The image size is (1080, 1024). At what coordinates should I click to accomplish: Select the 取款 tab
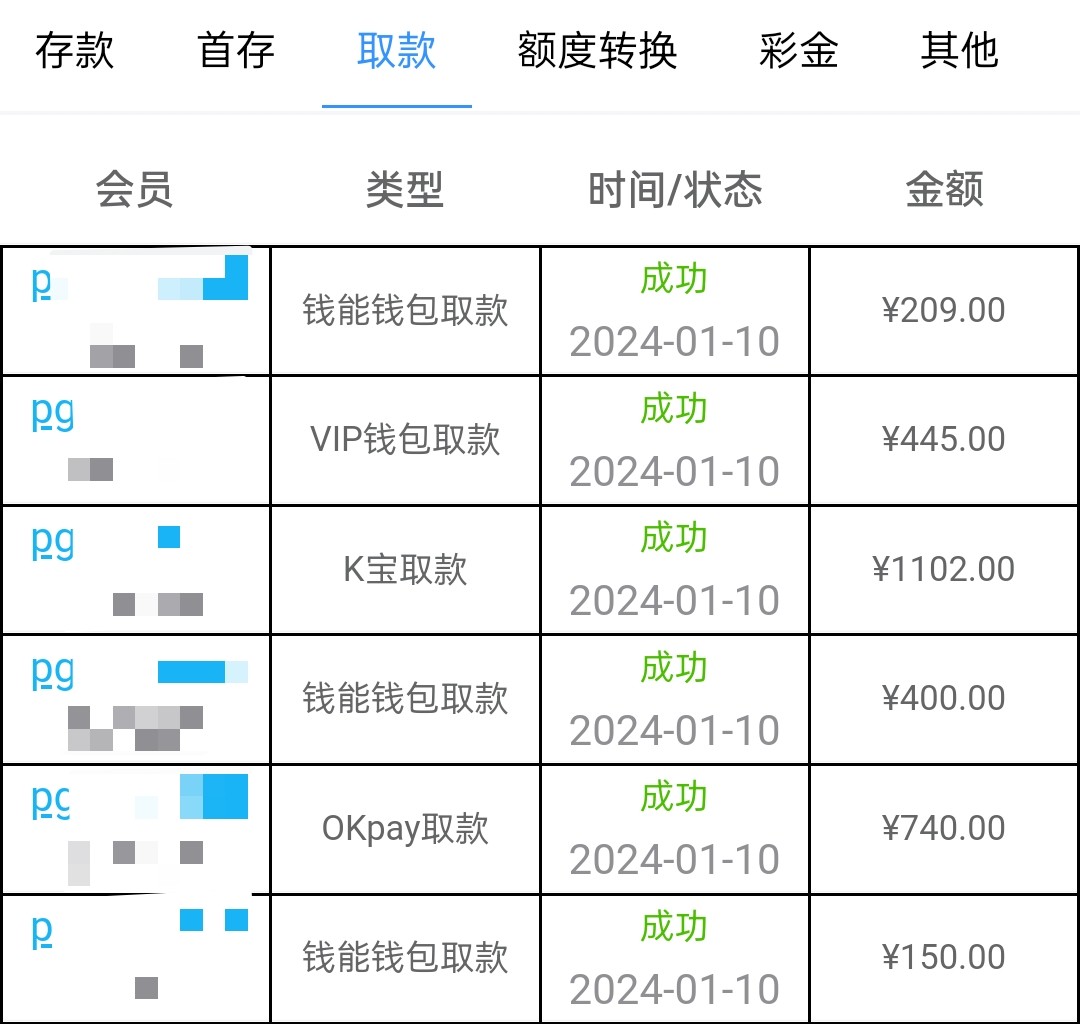[x=396, y=51]
